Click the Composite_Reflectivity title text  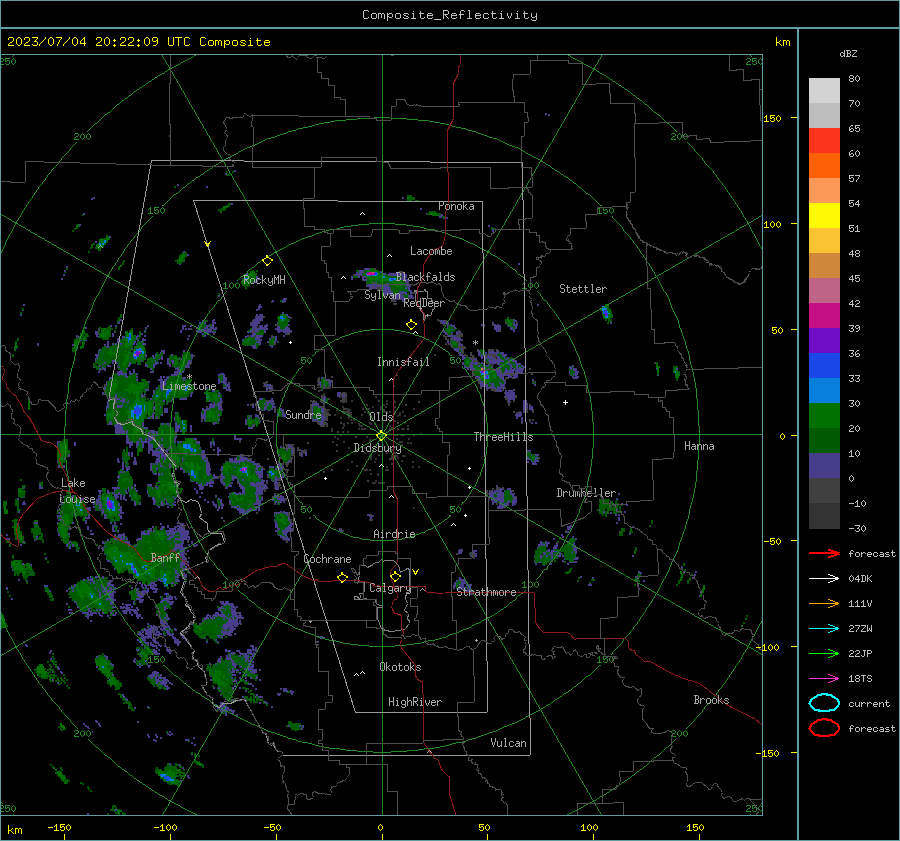click(450, 15)
